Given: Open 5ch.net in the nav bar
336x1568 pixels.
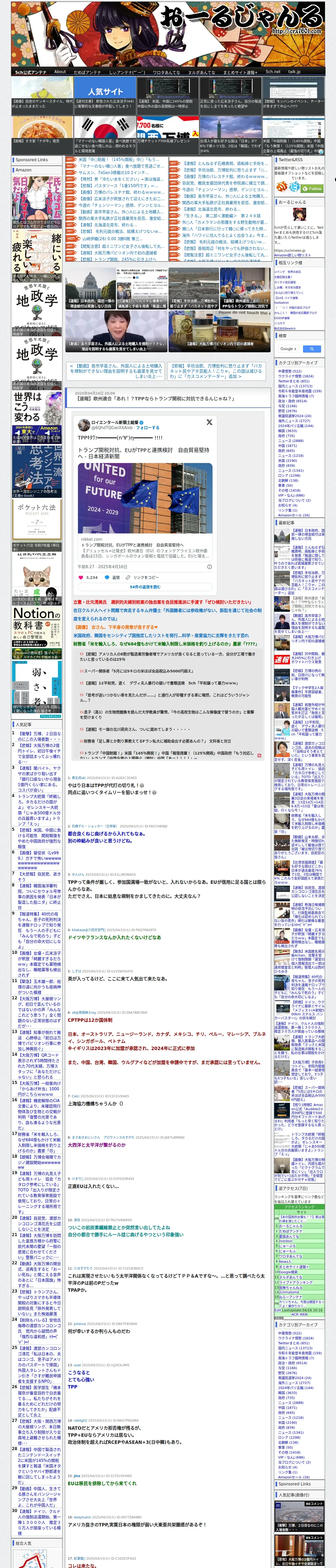Looking at the screenshot, I should pyautogui.click(x=273, y=72).
